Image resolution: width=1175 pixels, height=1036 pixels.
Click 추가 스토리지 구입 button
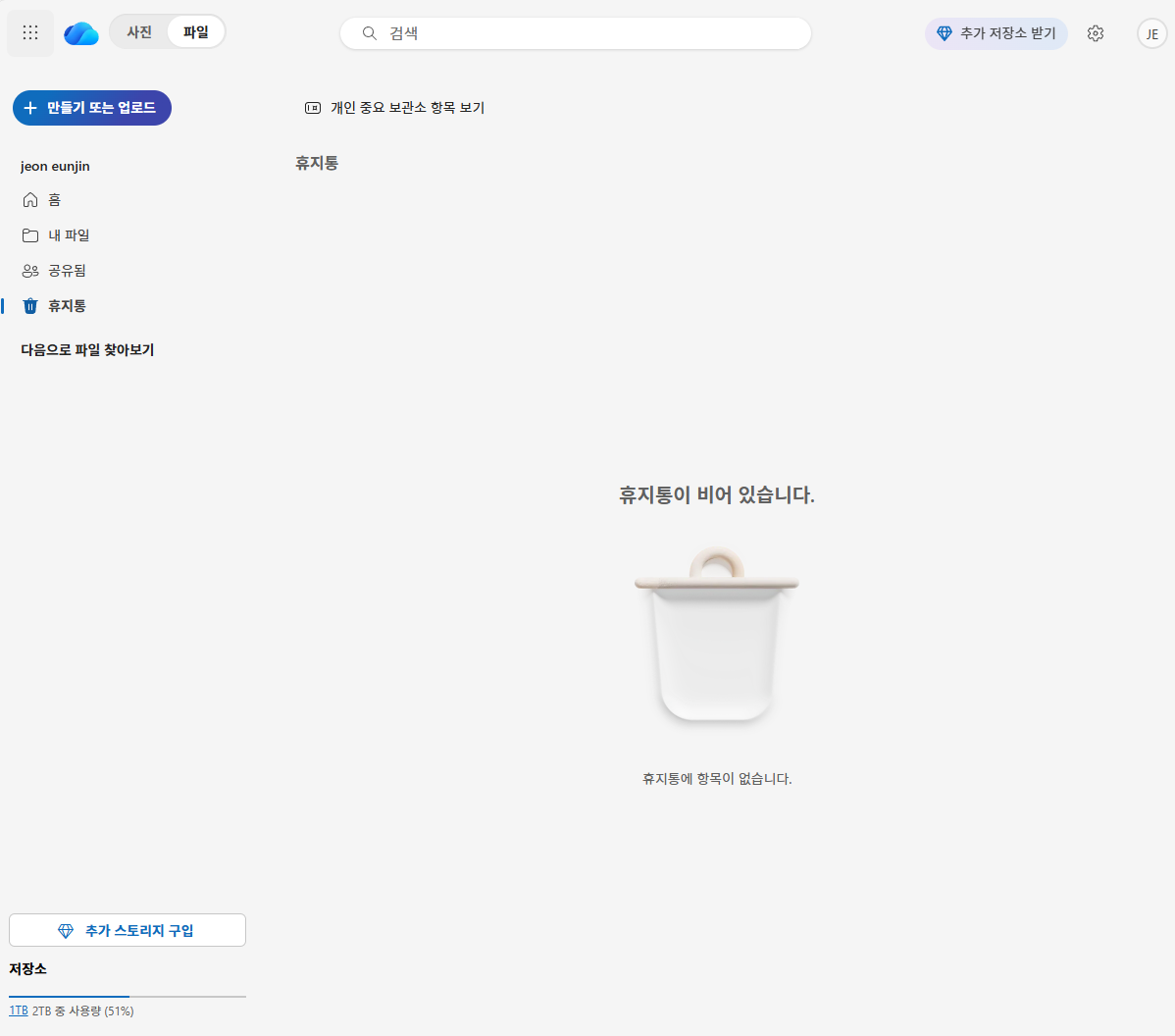[128, 930]
